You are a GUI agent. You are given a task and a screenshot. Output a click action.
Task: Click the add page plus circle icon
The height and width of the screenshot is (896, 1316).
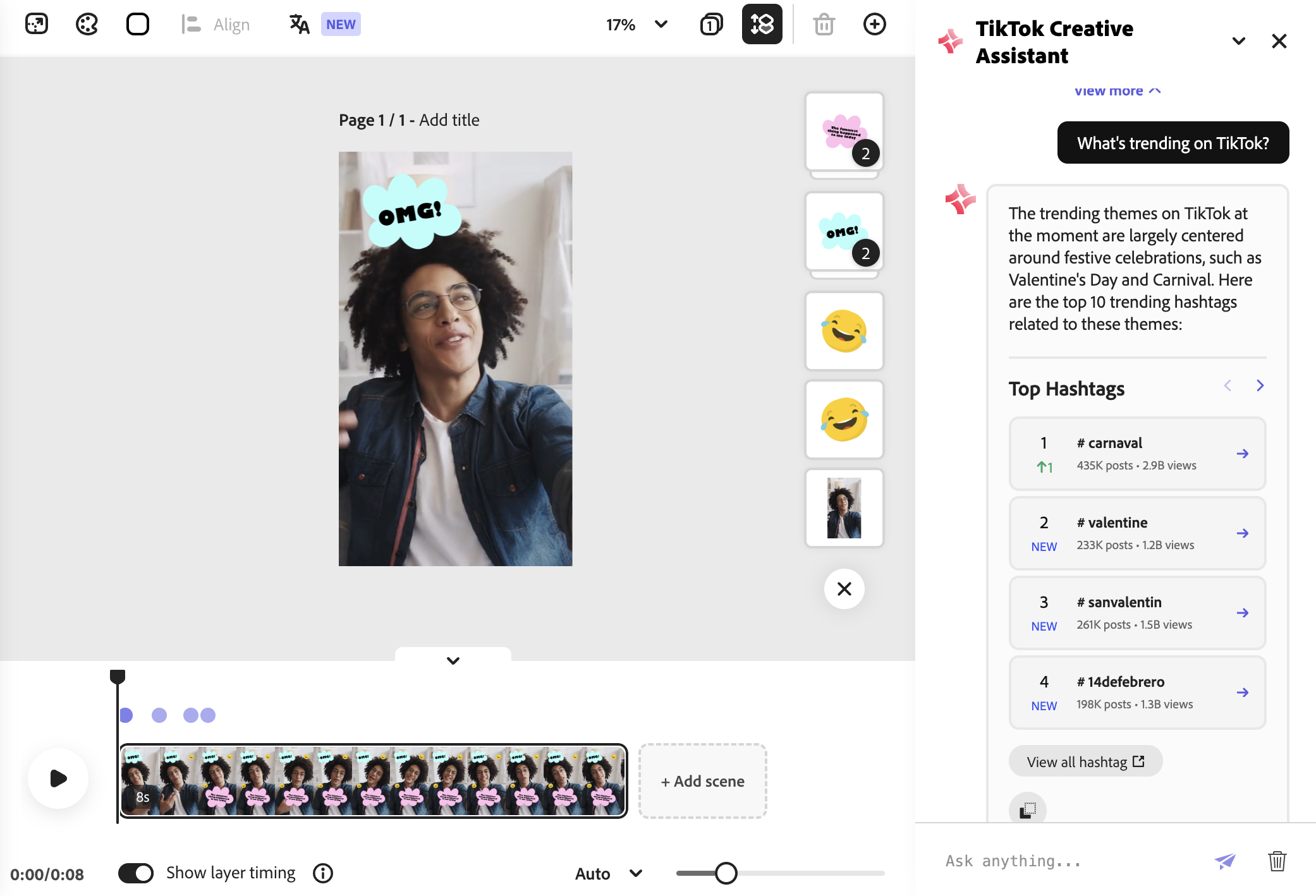874,25
